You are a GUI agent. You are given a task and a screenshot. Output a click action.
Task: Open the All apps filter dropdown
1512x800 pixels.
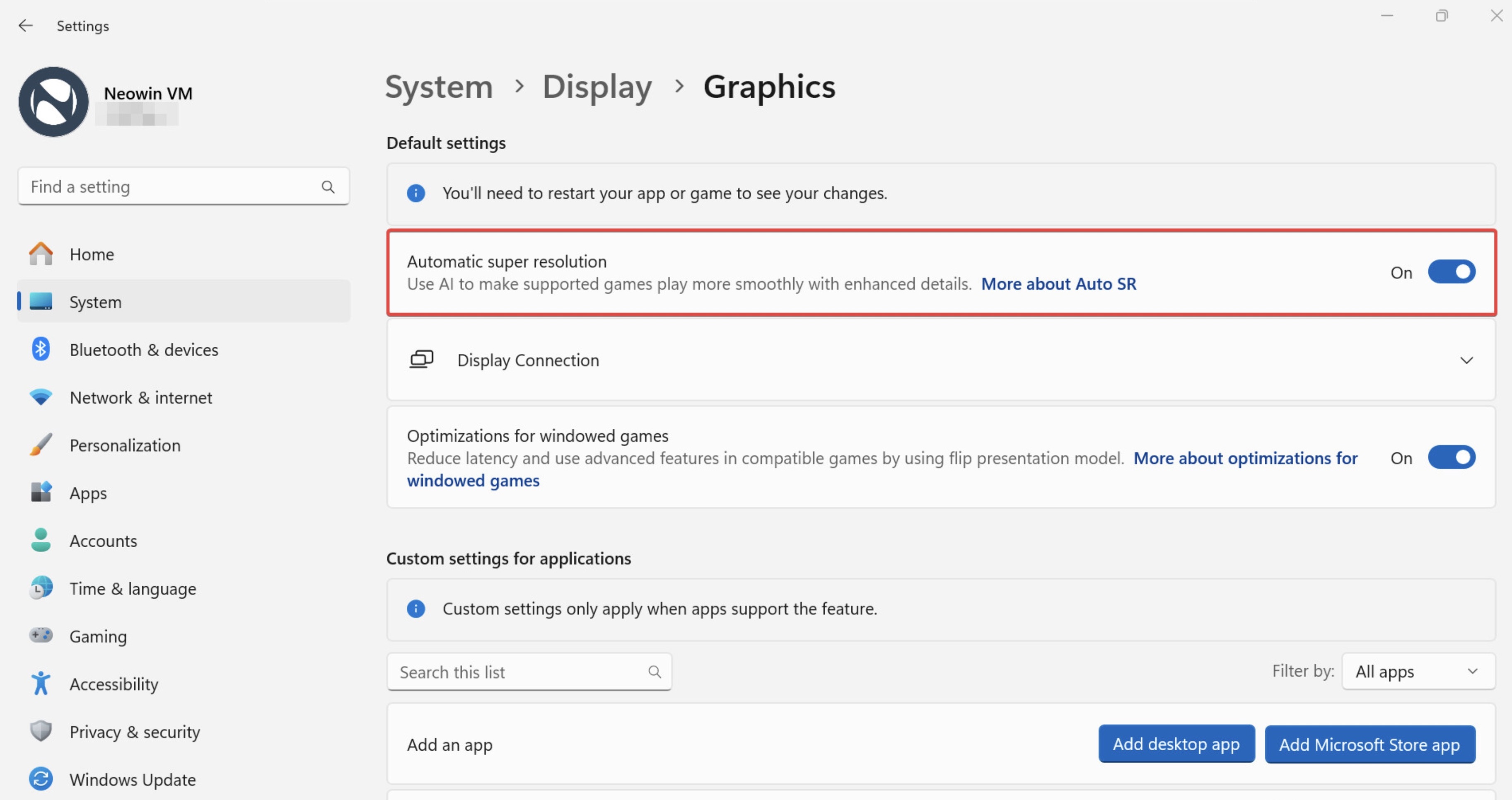[1418, 672]
